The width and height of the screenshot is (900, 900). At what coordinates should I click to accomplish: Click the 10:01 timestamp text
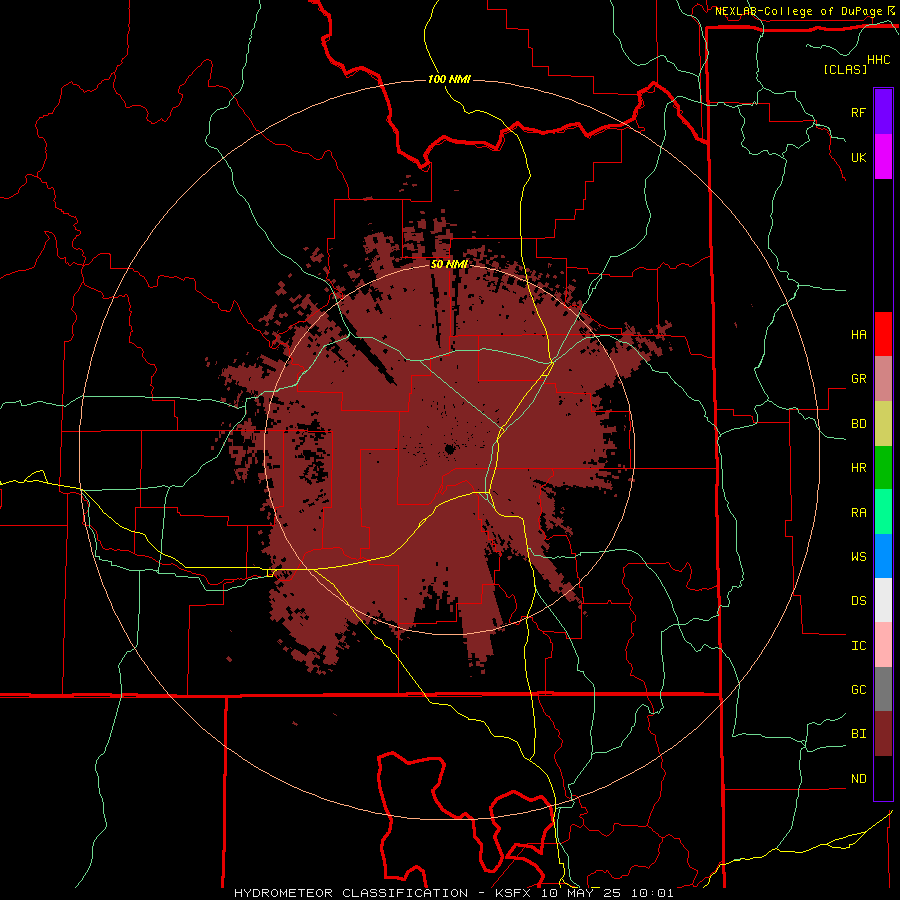click(x=652, y=893)
